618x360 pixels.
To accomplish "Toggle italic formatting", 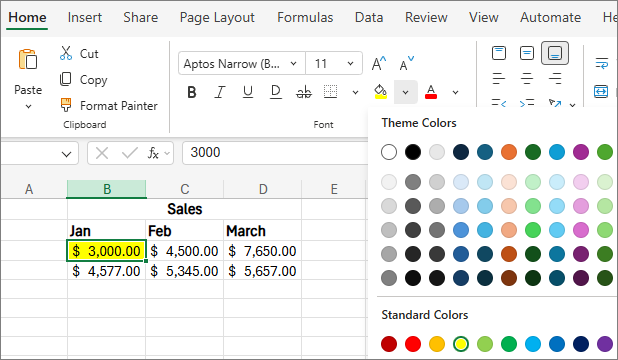I will coord(220,92).
